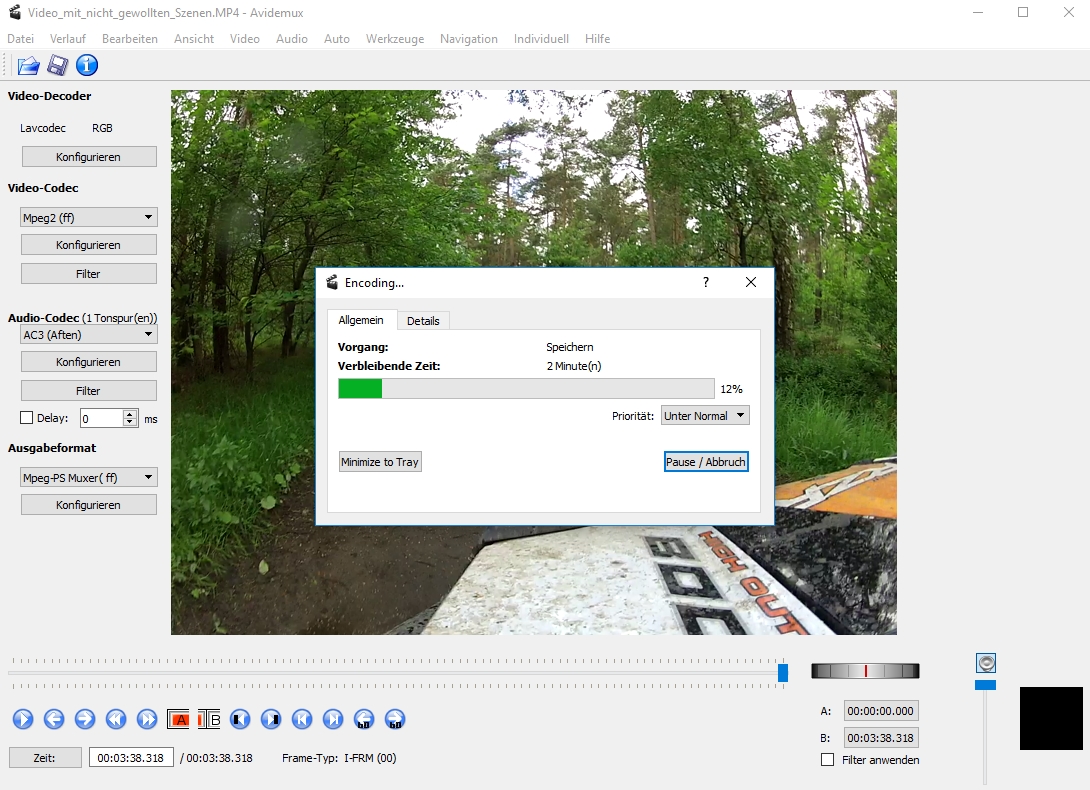Screen dimensions: 1090x790
Task: Set selection end marker B
Action: (209, 719)
